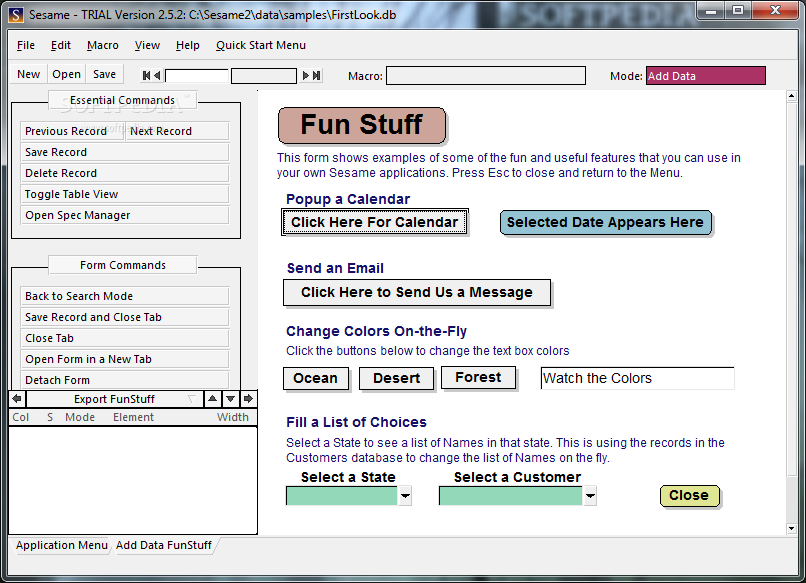Click Open Form in a New Tab

pyautogui.click(x=125, y=359)
